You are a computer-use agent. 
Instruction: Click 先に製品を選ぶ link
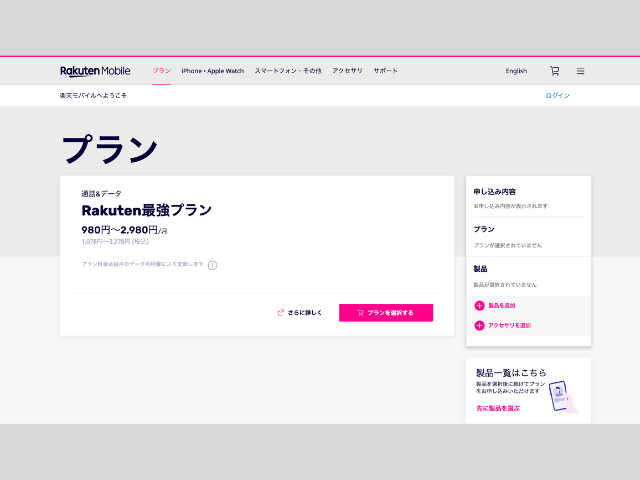(x=498, y=408)
